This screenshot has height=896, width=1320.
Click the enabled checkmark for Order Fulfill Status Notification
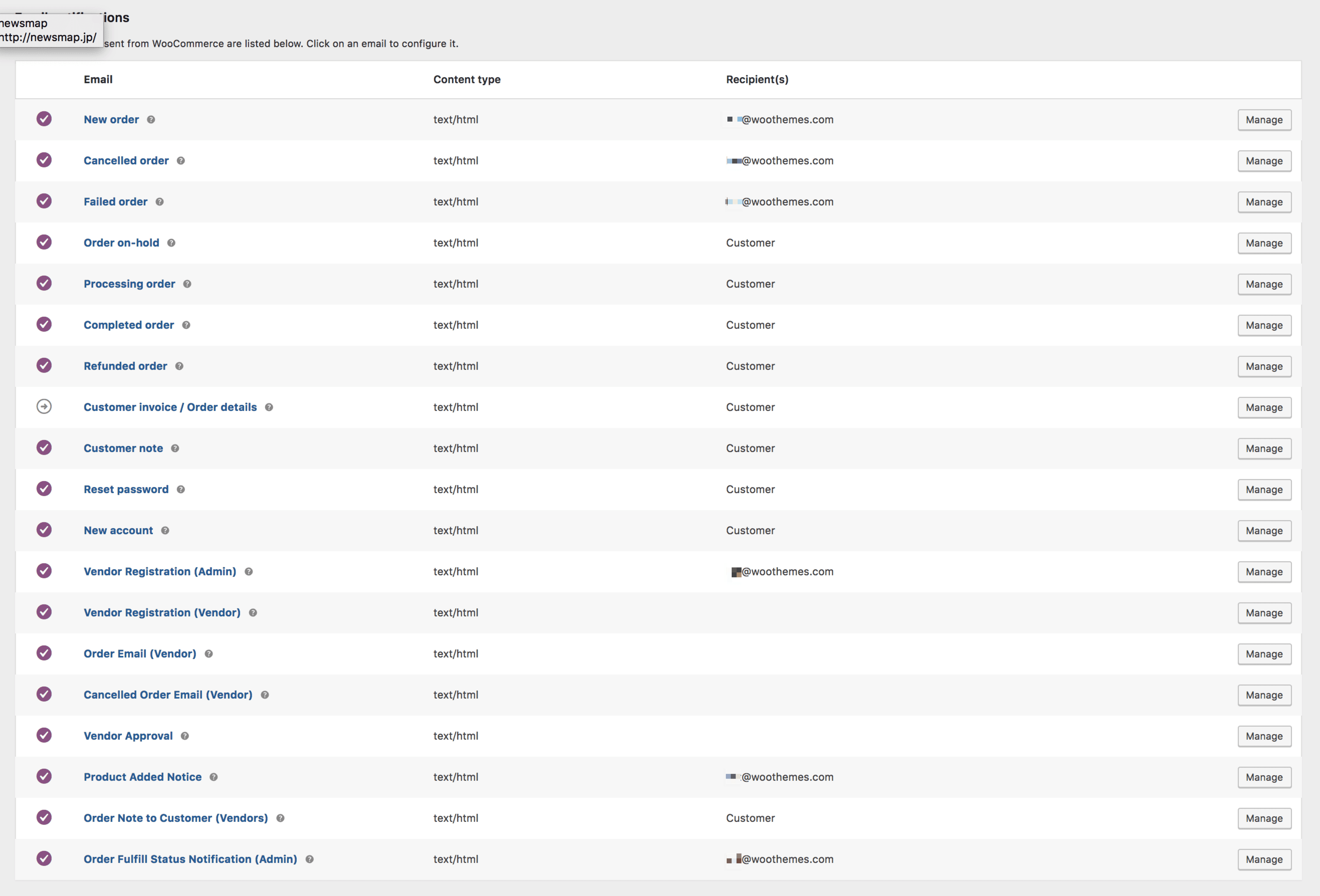44,858
